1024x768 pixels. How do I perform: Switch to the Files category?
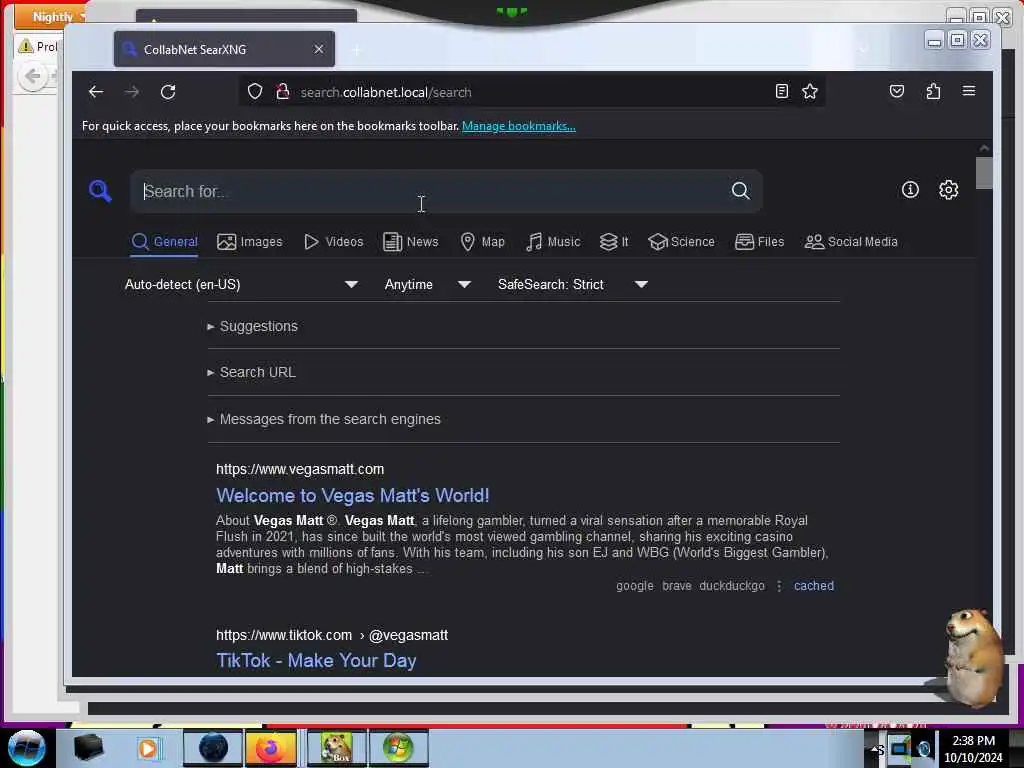pyautogui.click(x=760, y=242)
